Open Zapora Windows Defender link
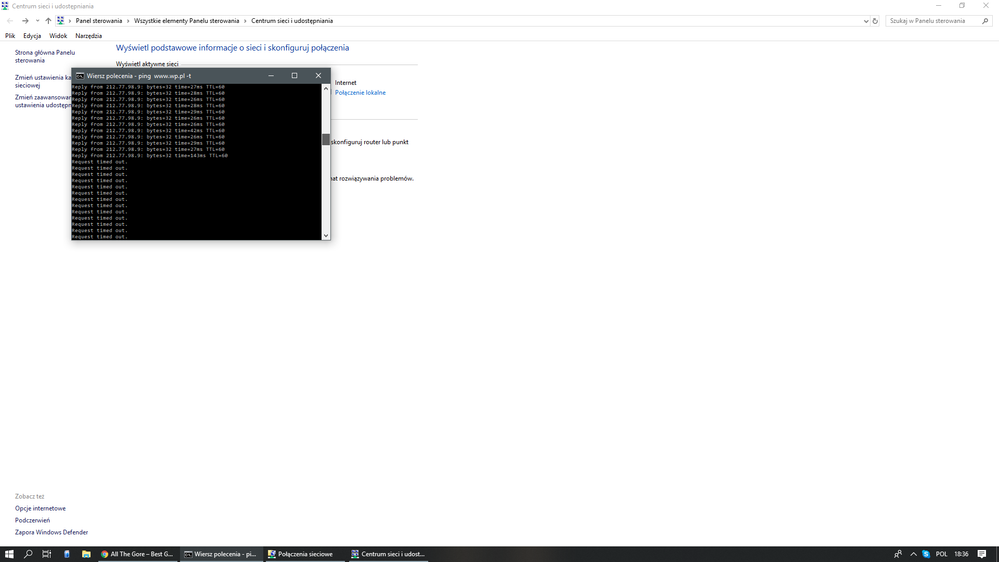Viewport: 999px width, 562px height. tap(51, 532)
